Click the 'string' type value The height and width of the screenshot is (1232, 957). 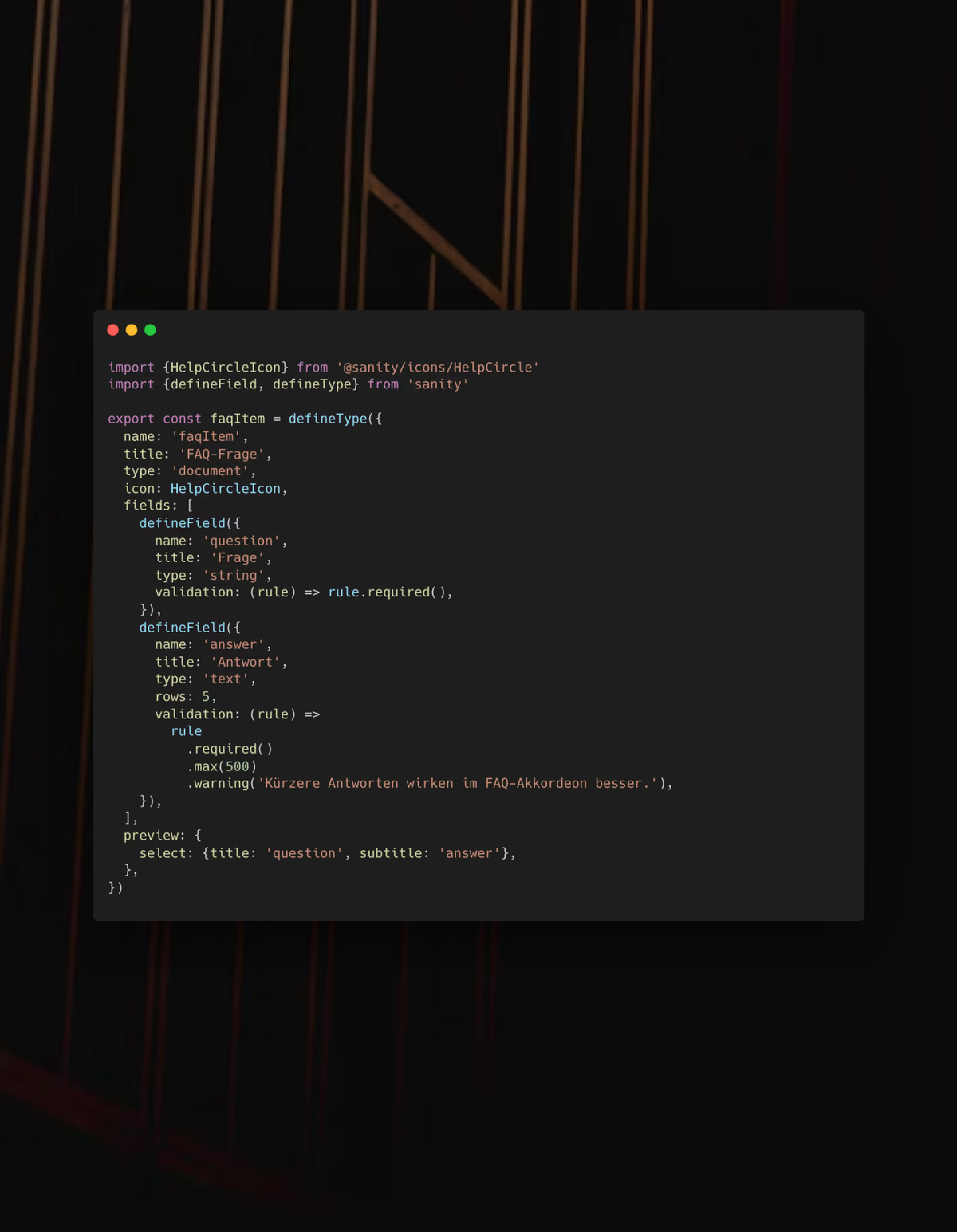tap(234, 576)
